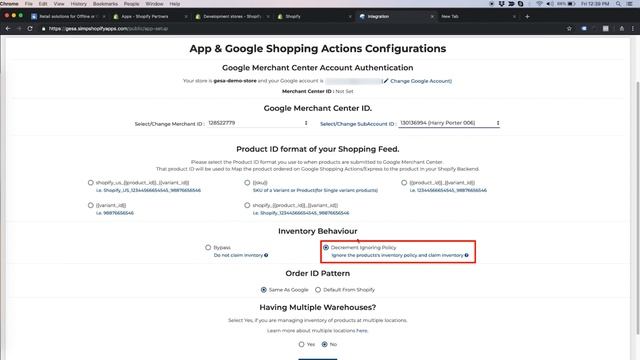The height and width of the screenshot is (360, 640).
Task: Open the File menu
Action: pyautogui.click(x=29, y=4)
